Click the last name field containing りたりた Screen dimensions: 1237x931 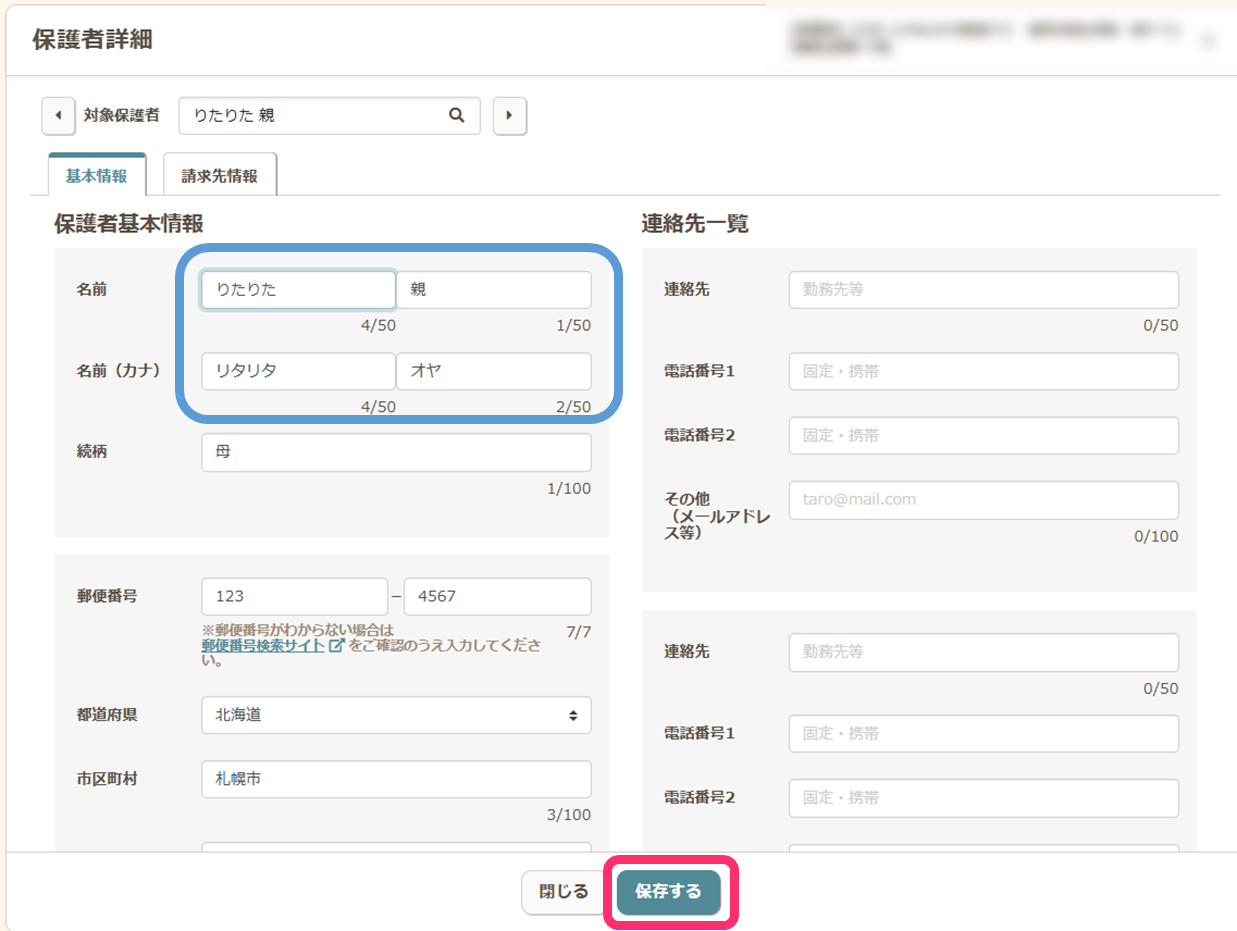click(298, 290)
